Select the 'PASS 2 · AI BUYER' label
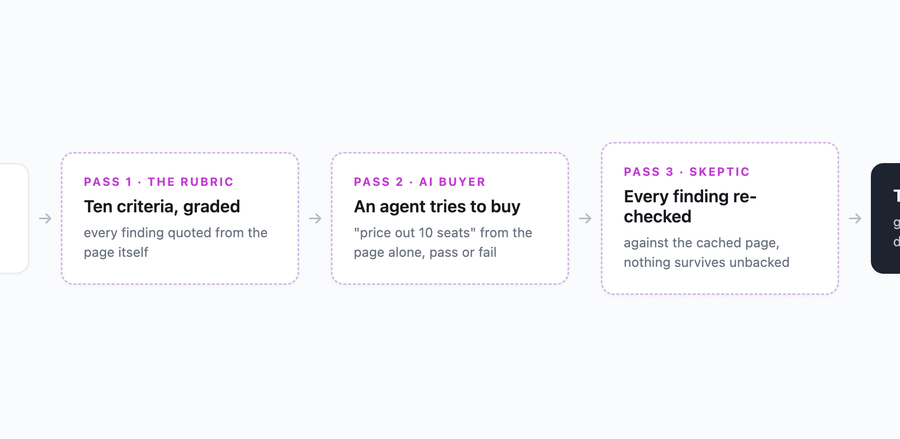The width and height of the screenshot is (900, 439). 420,182
